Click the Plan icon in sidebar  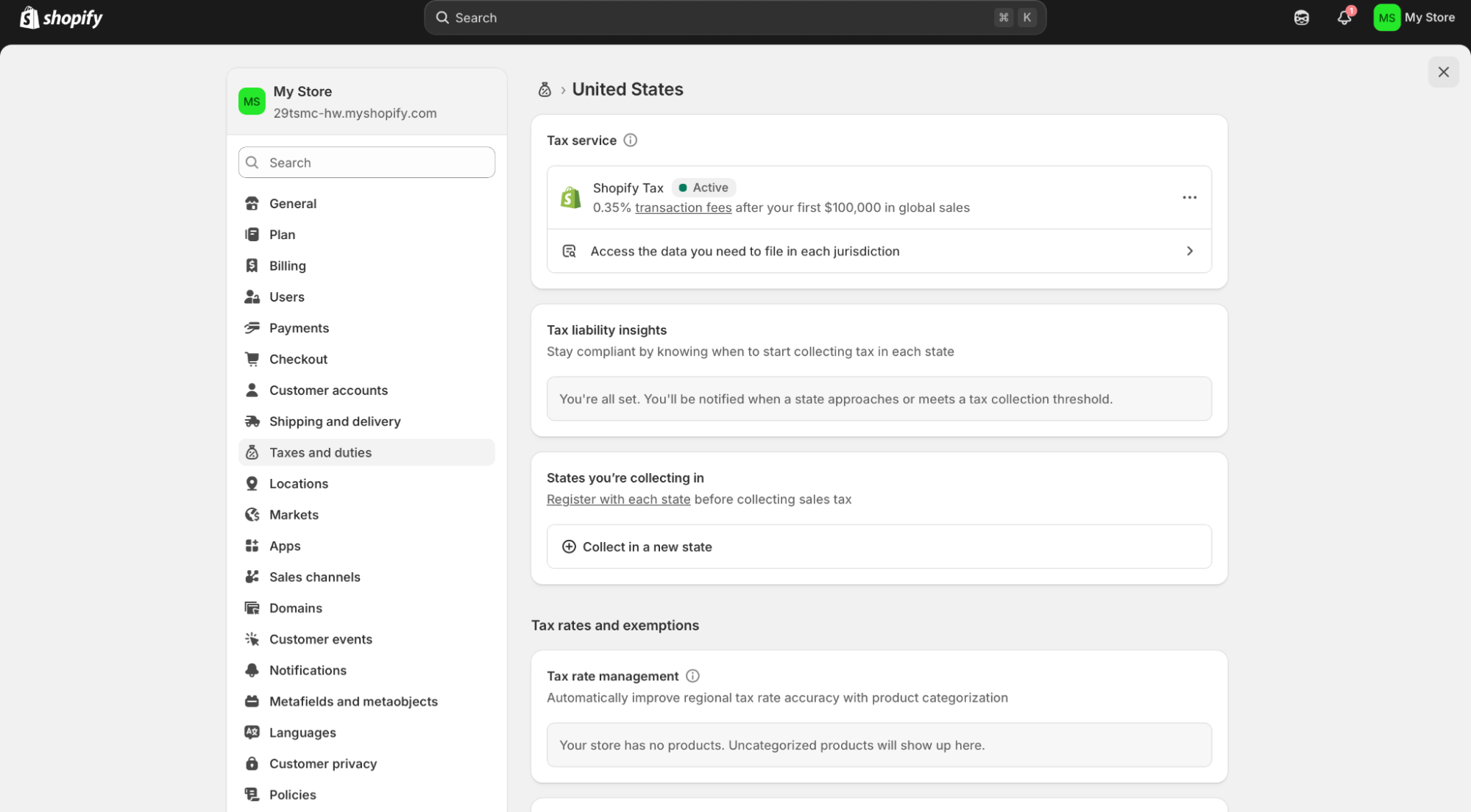(252, 235)
